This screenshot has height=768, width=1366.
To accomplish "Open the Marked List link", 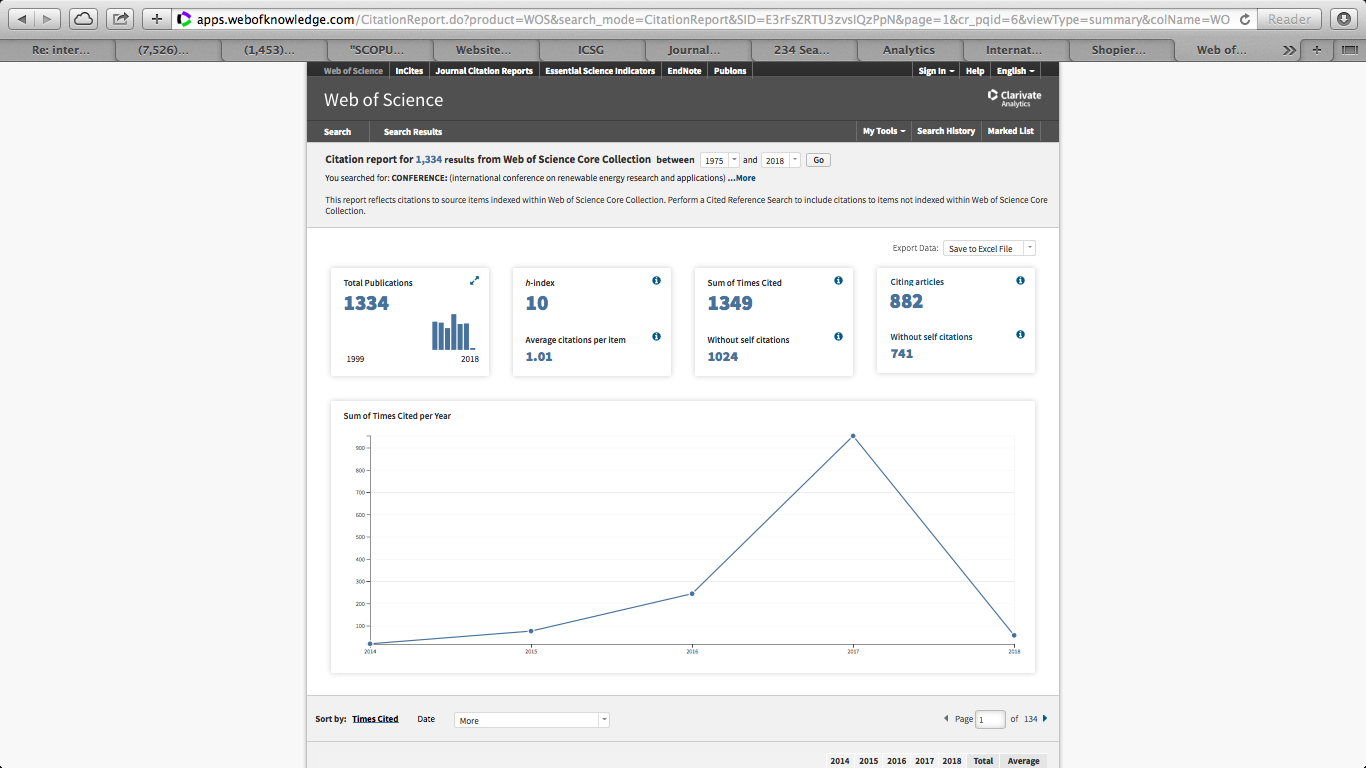I will (1011, 131).
